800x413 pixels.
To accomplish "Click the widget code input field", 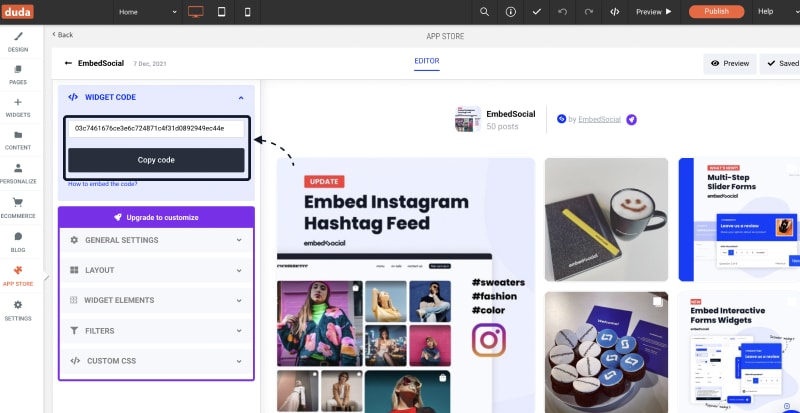I will tap(156, 129).
